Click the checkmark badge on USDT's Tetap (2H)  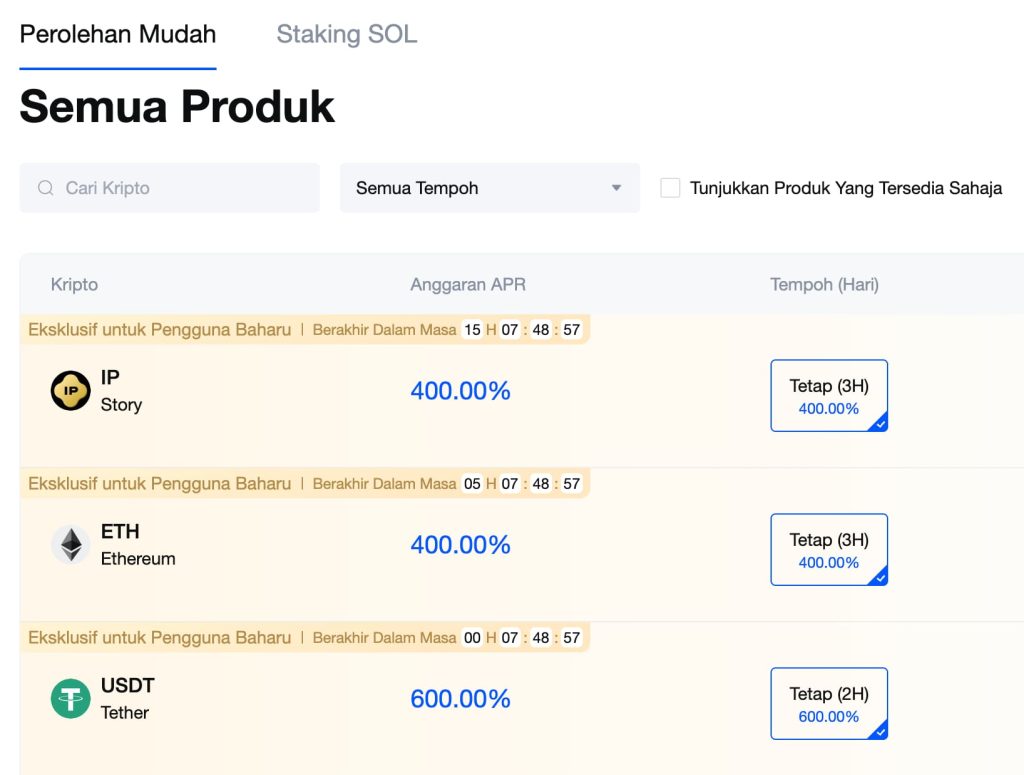[879, 732]
